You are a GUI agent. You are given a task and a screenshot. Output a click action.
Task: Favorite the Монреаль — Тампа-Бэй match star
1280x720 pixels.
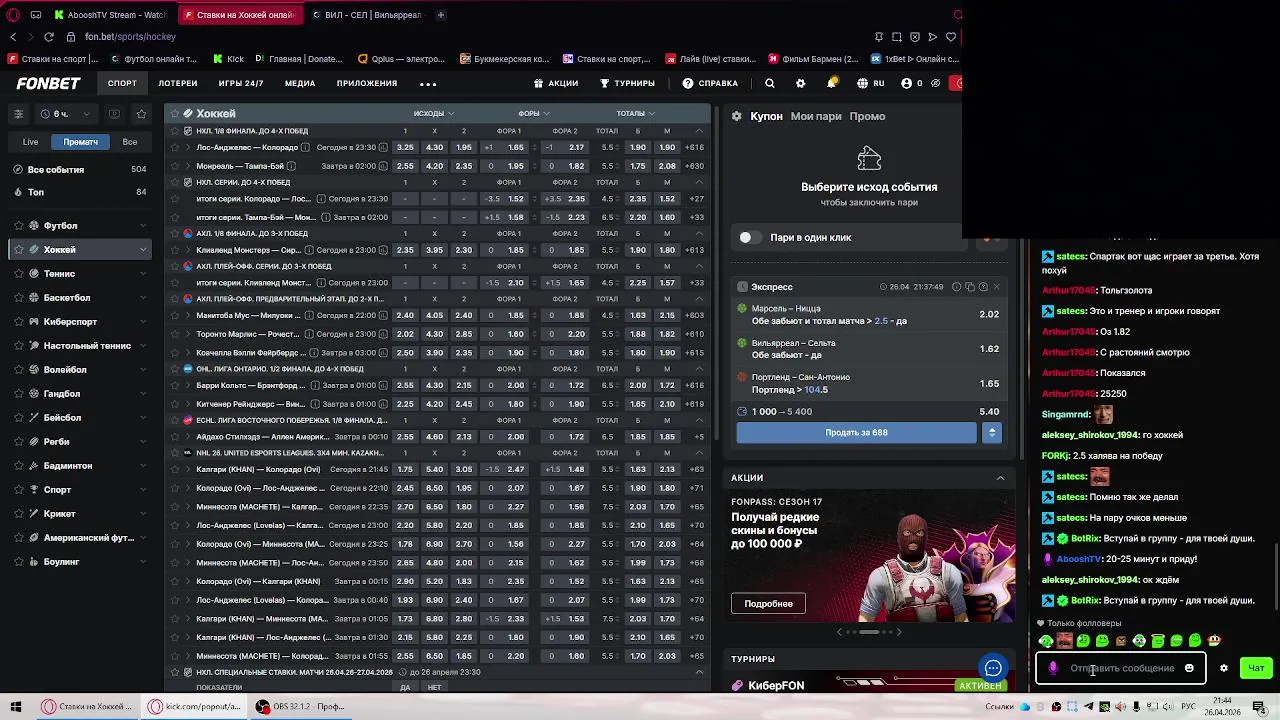[x=174, y=166]
